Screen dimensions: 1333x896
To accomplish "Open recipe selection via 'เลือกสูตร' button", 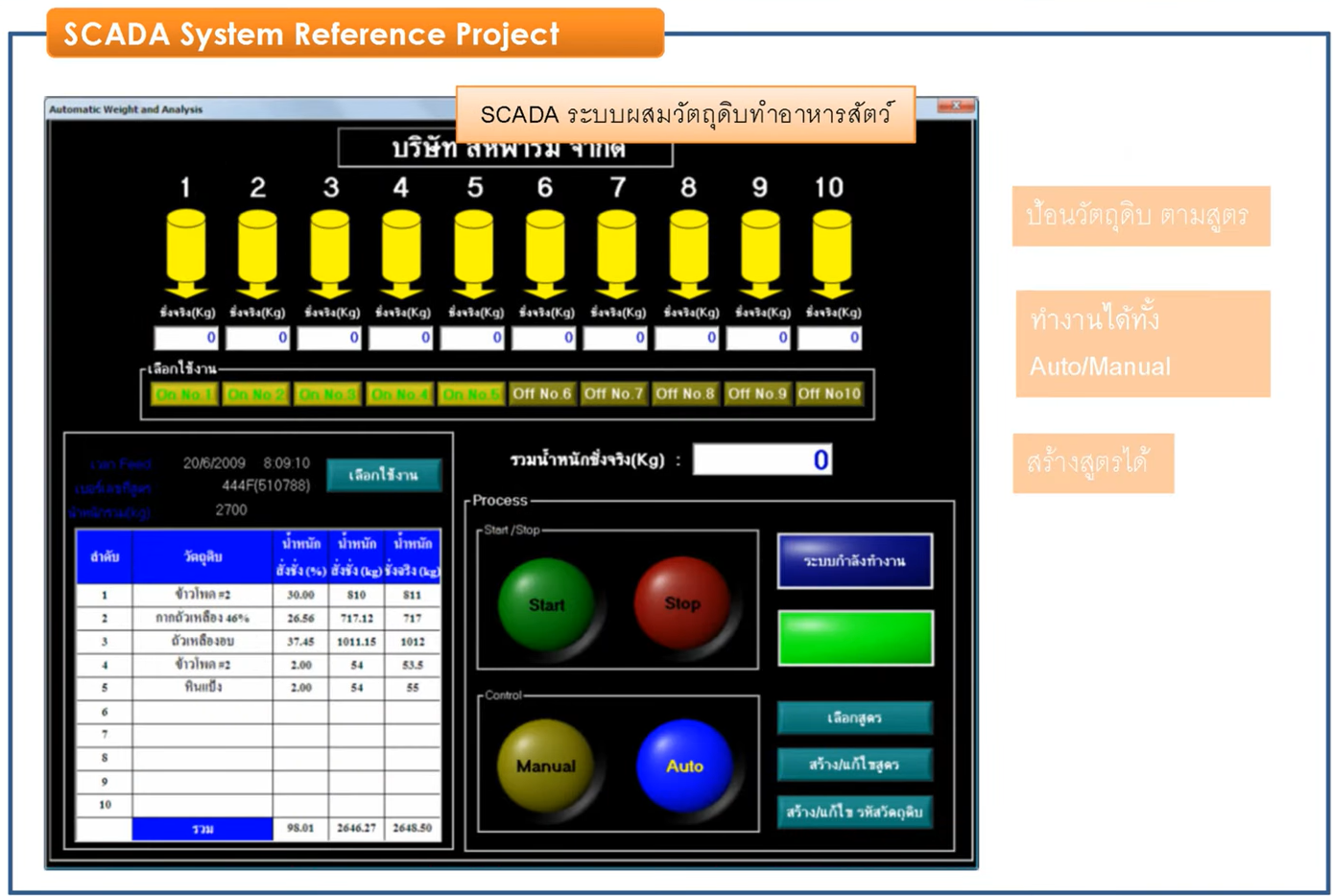I will (854, 718).
